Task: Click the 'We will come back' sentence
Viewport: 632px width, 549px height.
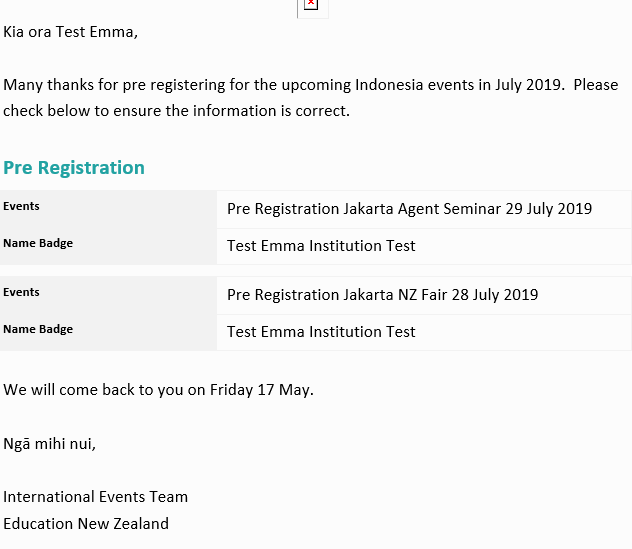Action: coord(158,390)
